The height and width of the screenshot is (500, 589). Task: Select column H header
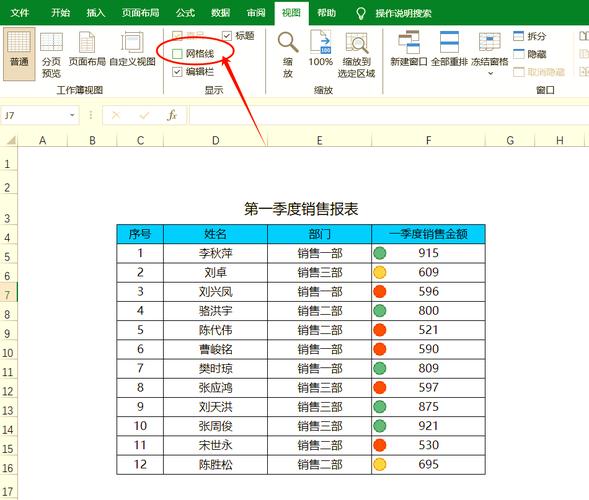point(560,140)
